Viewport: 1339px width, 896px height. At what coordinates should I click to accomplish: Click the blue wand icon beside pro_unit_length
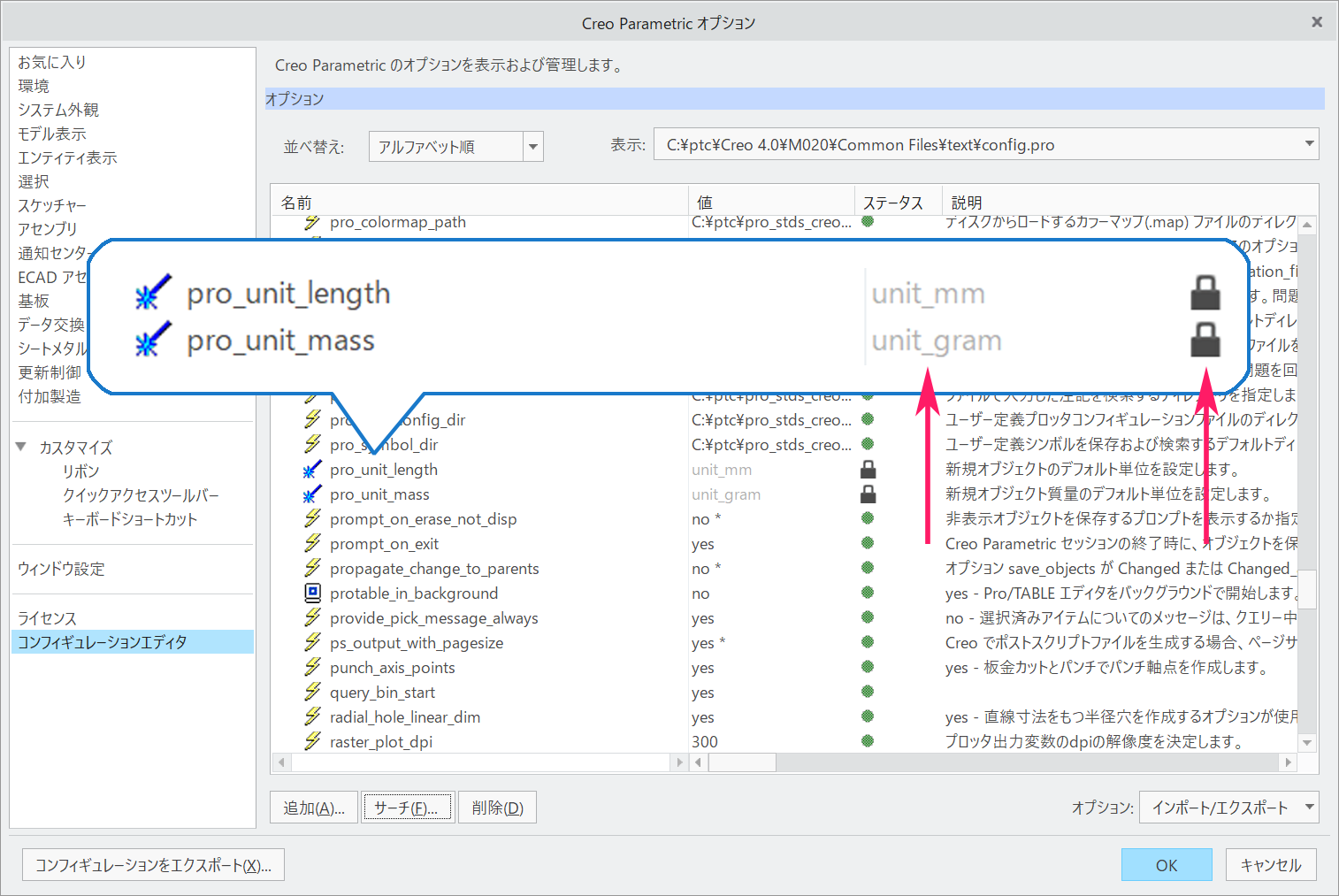pyautogui.click(x=312, y=470)
